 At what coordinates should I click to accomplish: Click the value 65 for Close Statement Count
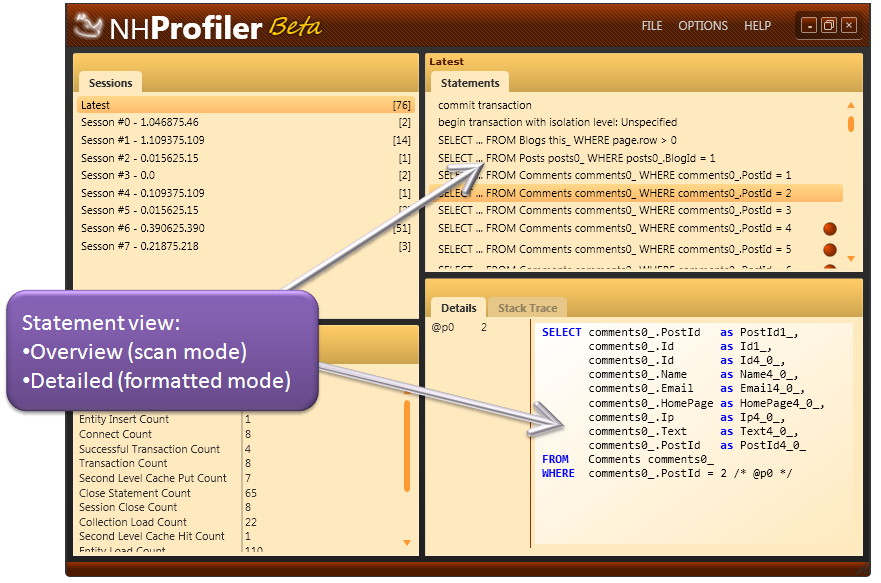click(x=251, y=493)
